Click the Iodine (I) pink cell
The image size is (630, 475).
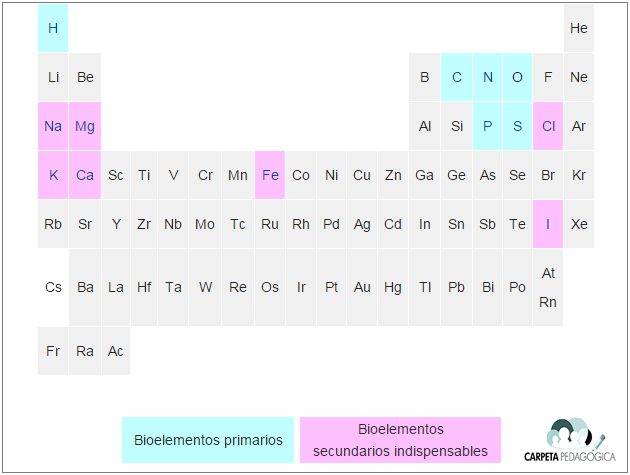(548, 224)
